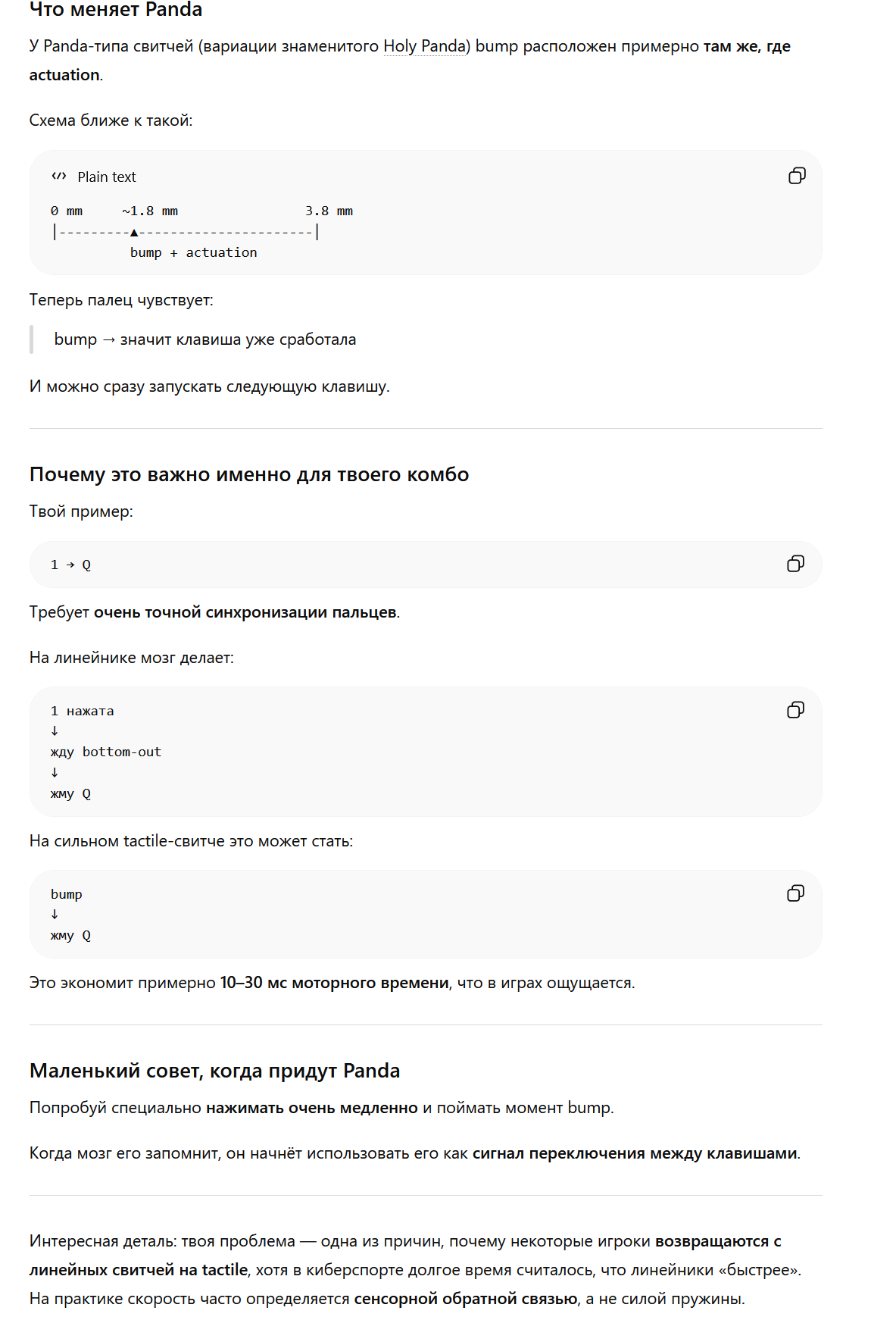The width and height of the screenshot is (896, 1320).
Task: Copy the "1 → Q" code block
Action: [795, 564]
